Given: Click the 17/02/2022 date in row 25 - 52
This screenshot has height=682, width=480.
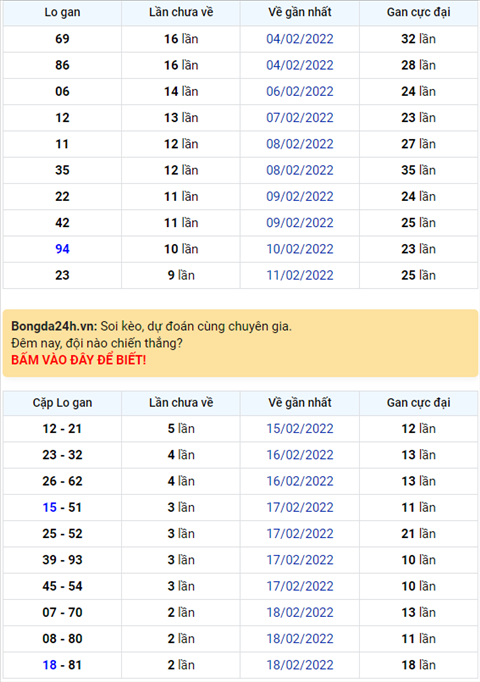Looking at the screenshot, I should (x=300, y=534).
